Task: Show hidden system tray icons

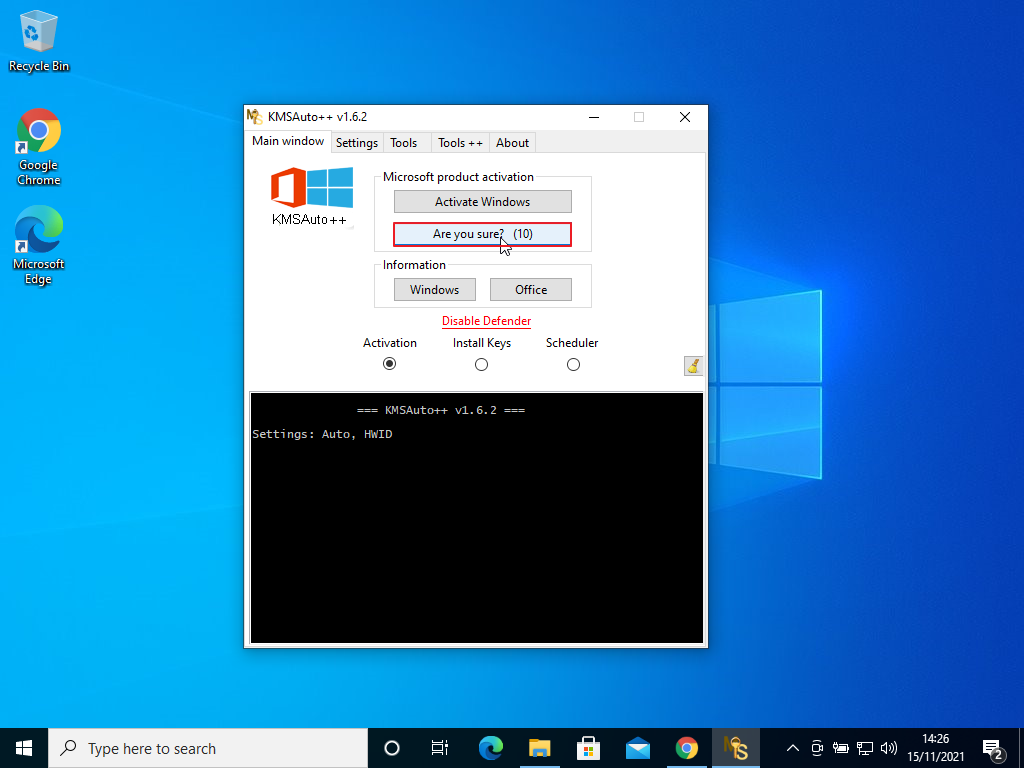Action: click(x=793, y=748)
